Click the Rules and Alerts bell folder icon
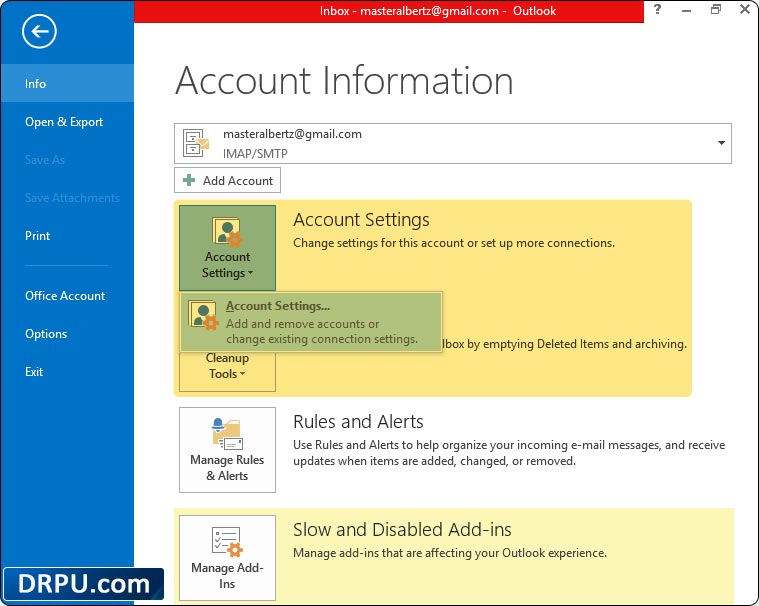Viewport: 759px width, 606px height. pos(227,434)
